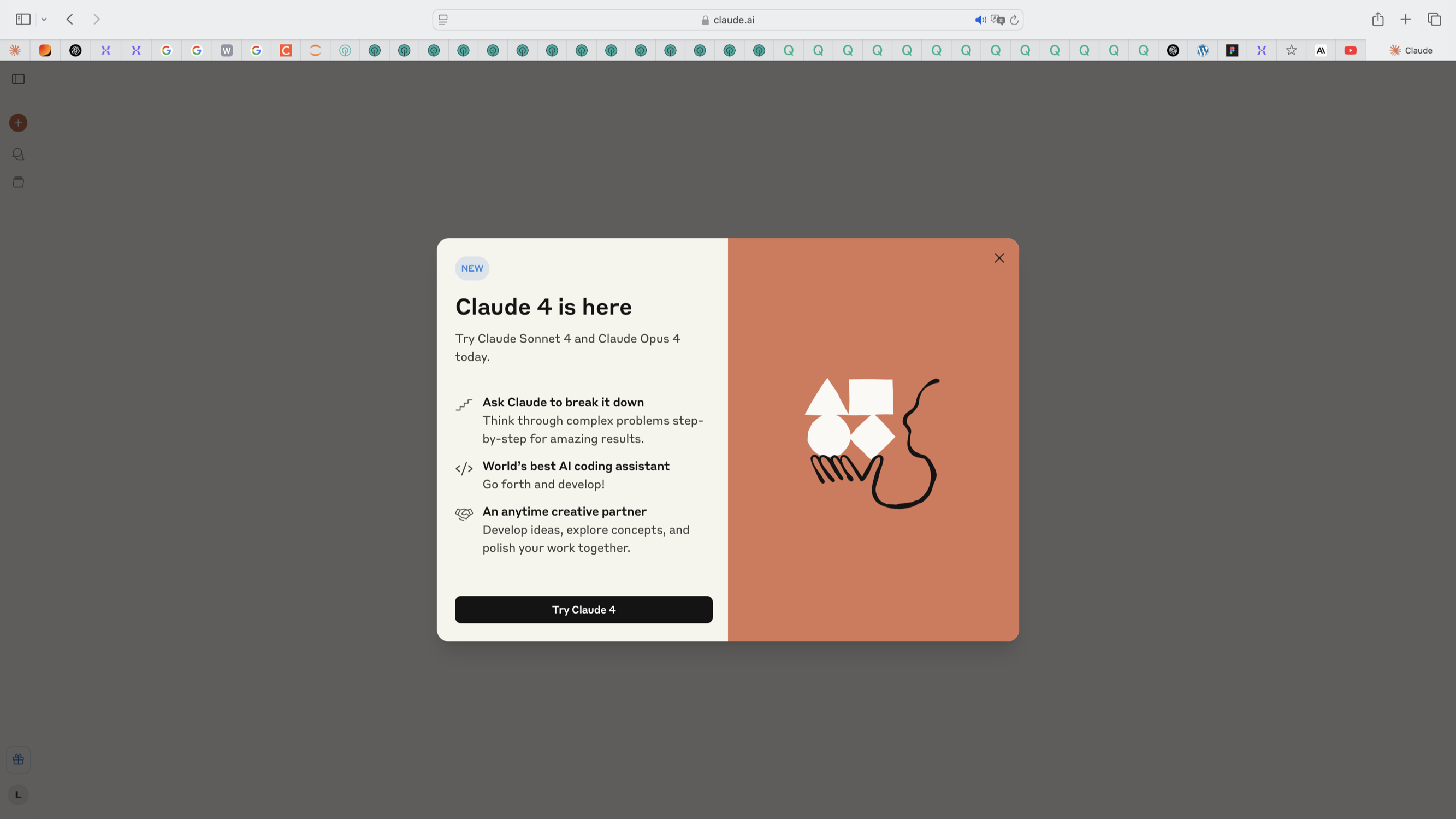Image resolution: width=1456 pixels, height=819 pixels.
Task: Mute tab audio via speaker icon
Action: tap(980, 20)
